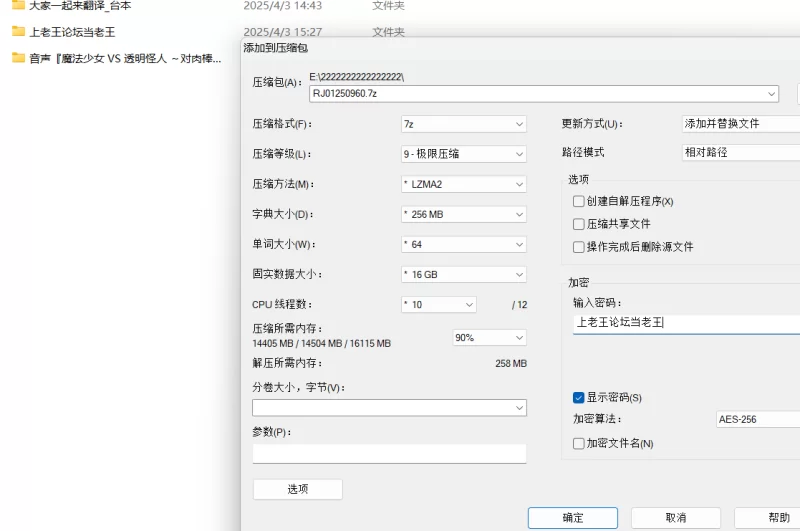Click folder icon of 音声『魔法少女 VS 透明怪人
This screenshot has height=531, width=800.
point(18,58)
